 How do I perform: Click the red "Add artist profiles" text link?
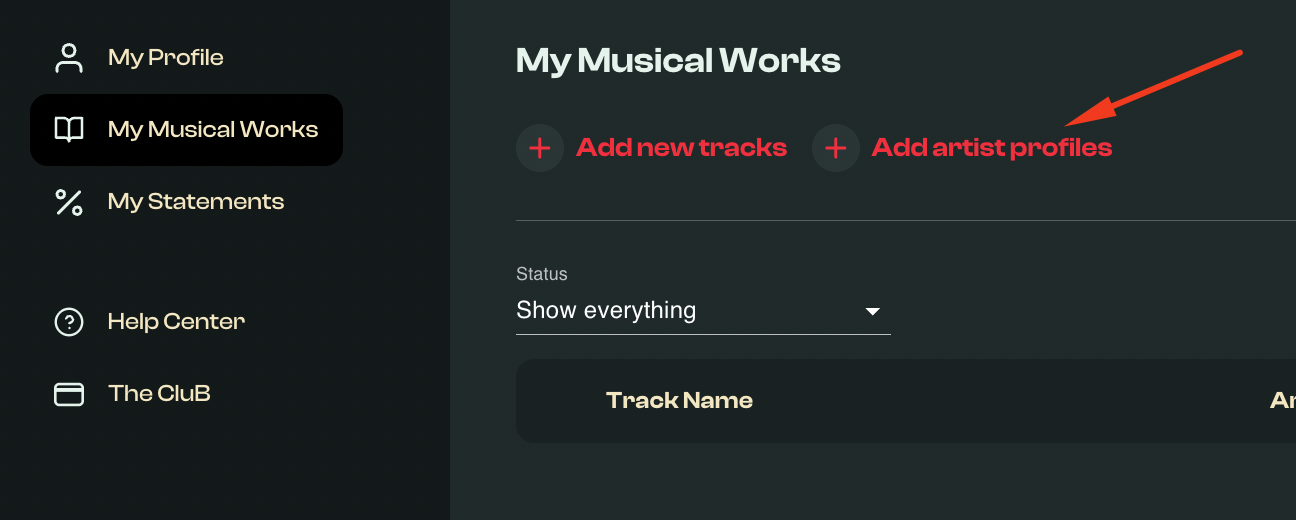coord(991,148)
